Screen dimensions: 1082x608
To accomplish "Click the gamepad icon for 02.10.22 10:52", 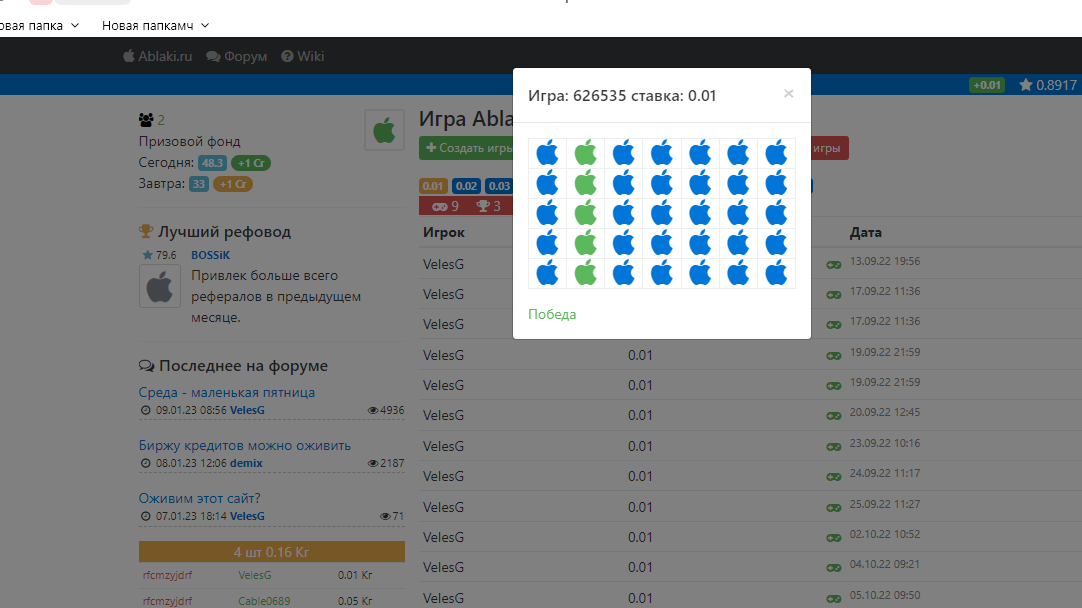I will 834,538.
